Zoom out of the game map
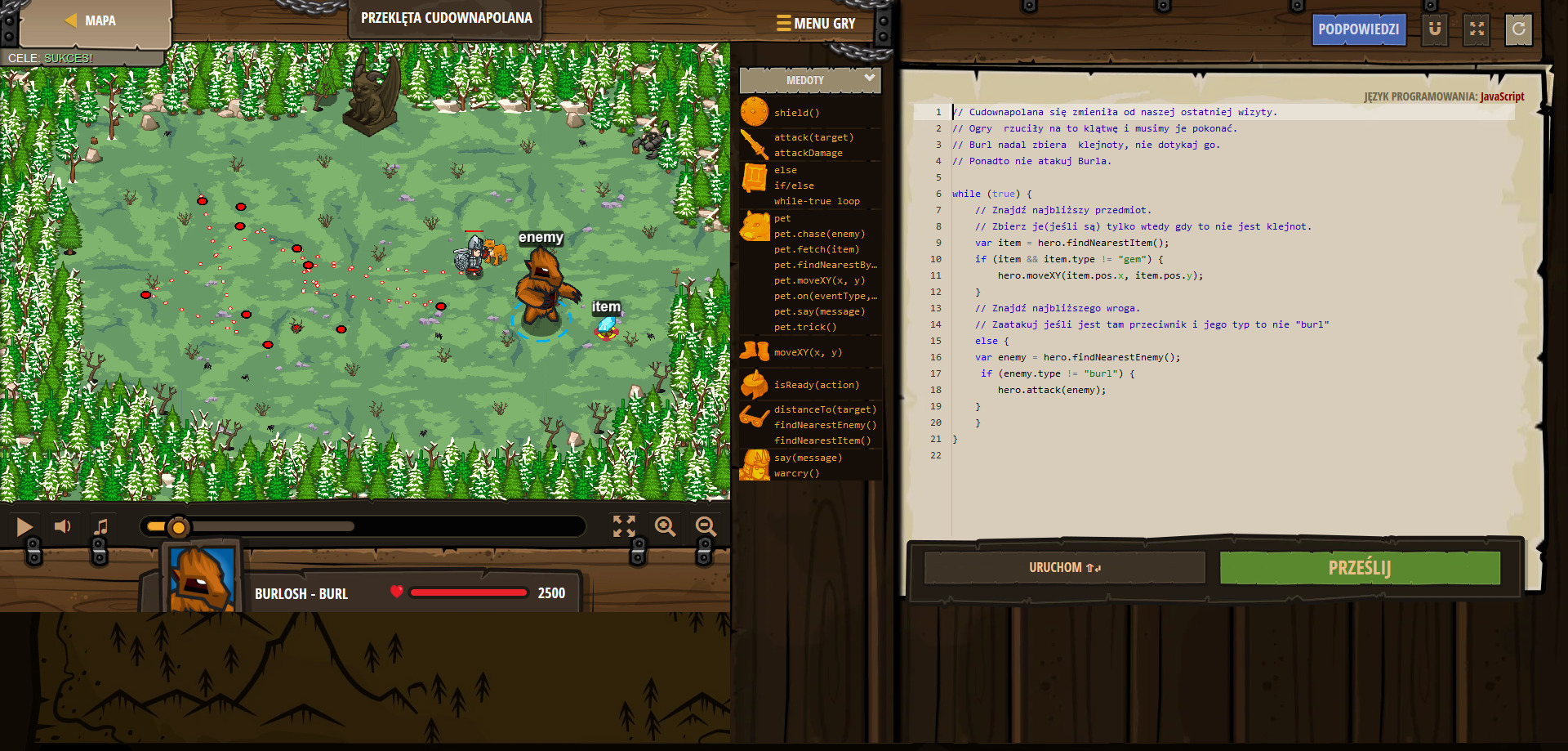The width and height of the screenshot is (1568, 751). tap(706, 526)
